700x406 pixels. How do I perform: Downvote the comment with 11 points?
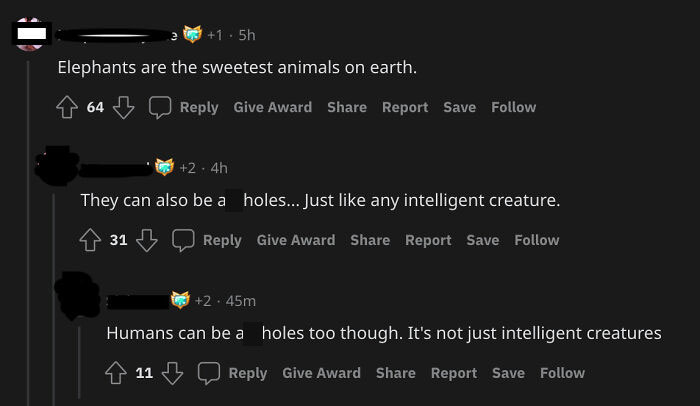pyautogui.click(x=172, y=373)
